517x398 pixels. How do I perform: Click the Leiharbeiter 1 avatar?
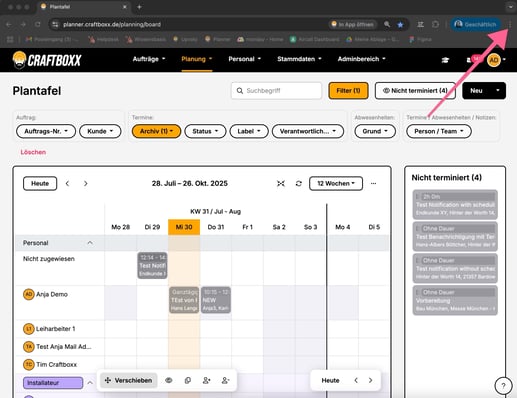point(29,329)
